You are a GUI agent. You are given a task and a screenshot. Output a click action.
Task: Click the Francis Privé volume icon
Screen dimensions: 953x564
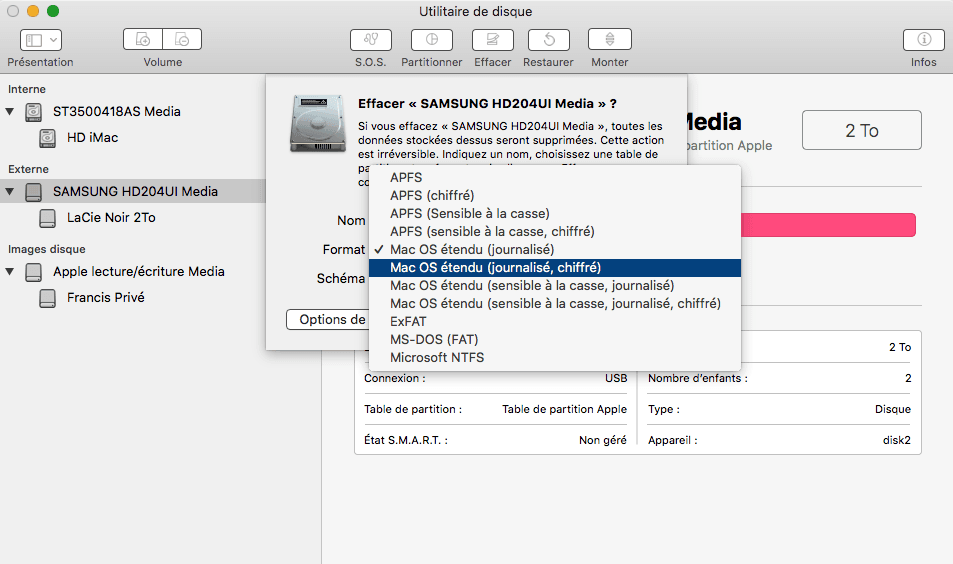click(47, 298)
